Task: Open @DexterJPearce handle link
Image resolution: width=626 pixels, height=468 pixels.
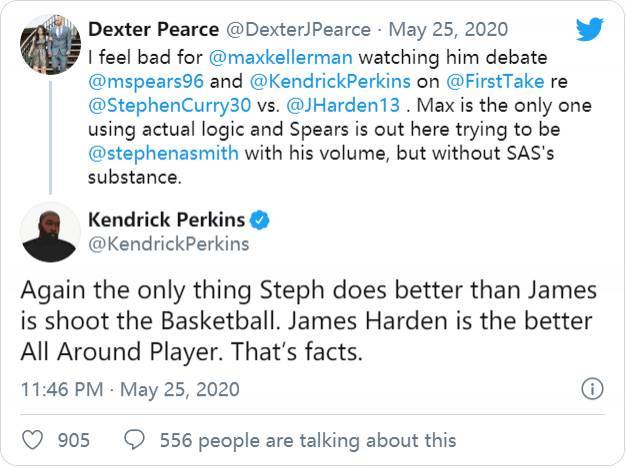Action: click(x=292, y=29)
